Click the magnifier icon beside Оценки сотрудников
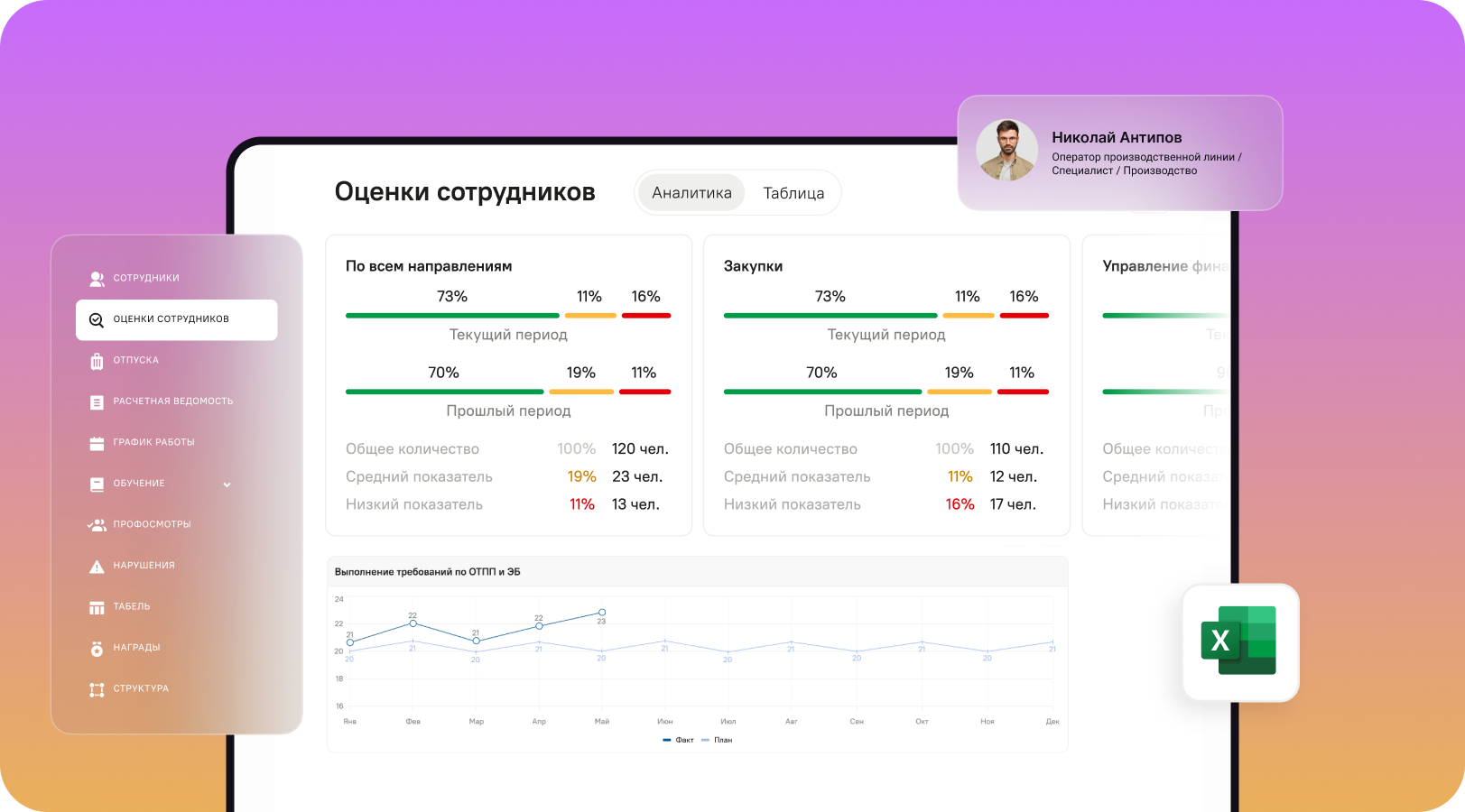This screenshot has width=1465, height=812. [97, 319]
